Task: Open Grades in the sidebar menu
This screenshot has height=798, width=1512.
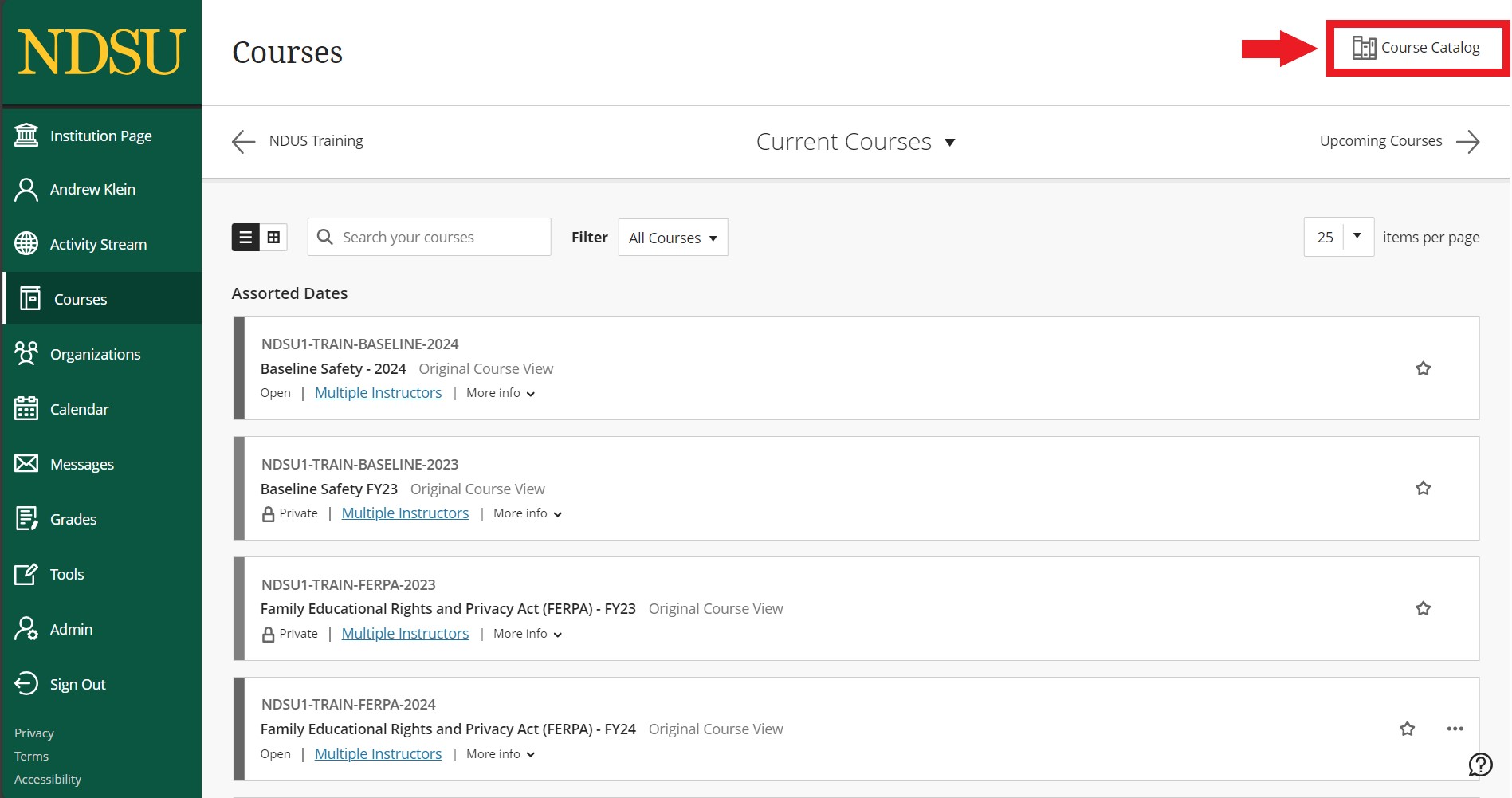Action: [x=73, y=519]
